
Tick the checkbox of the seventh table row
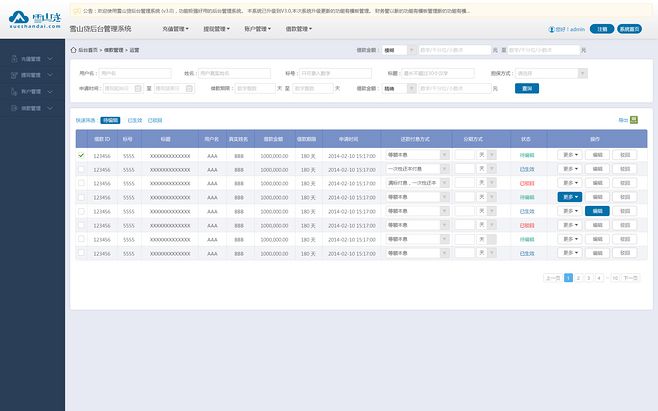click(81, 239)
